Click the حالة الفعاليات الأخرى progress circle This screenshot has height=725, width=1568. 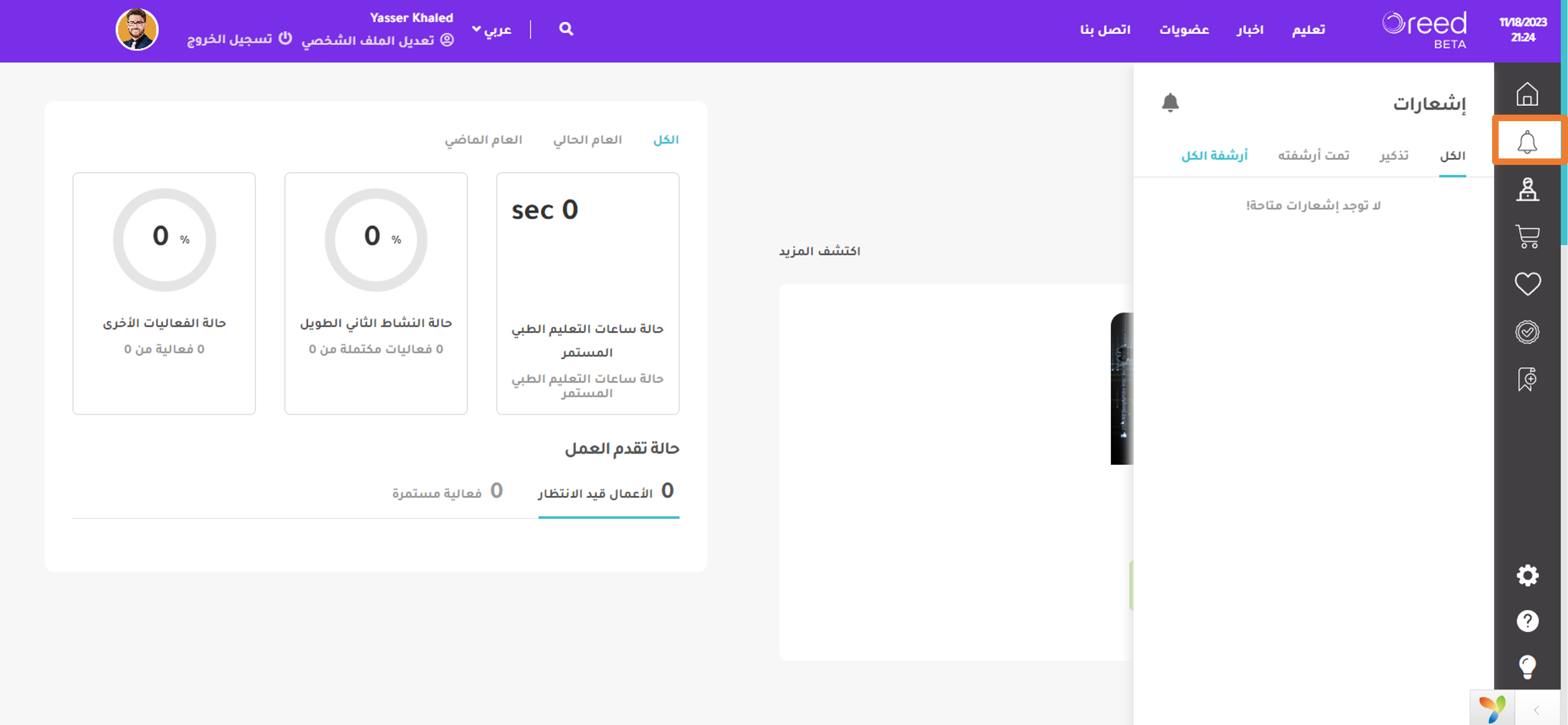(164, 239)
